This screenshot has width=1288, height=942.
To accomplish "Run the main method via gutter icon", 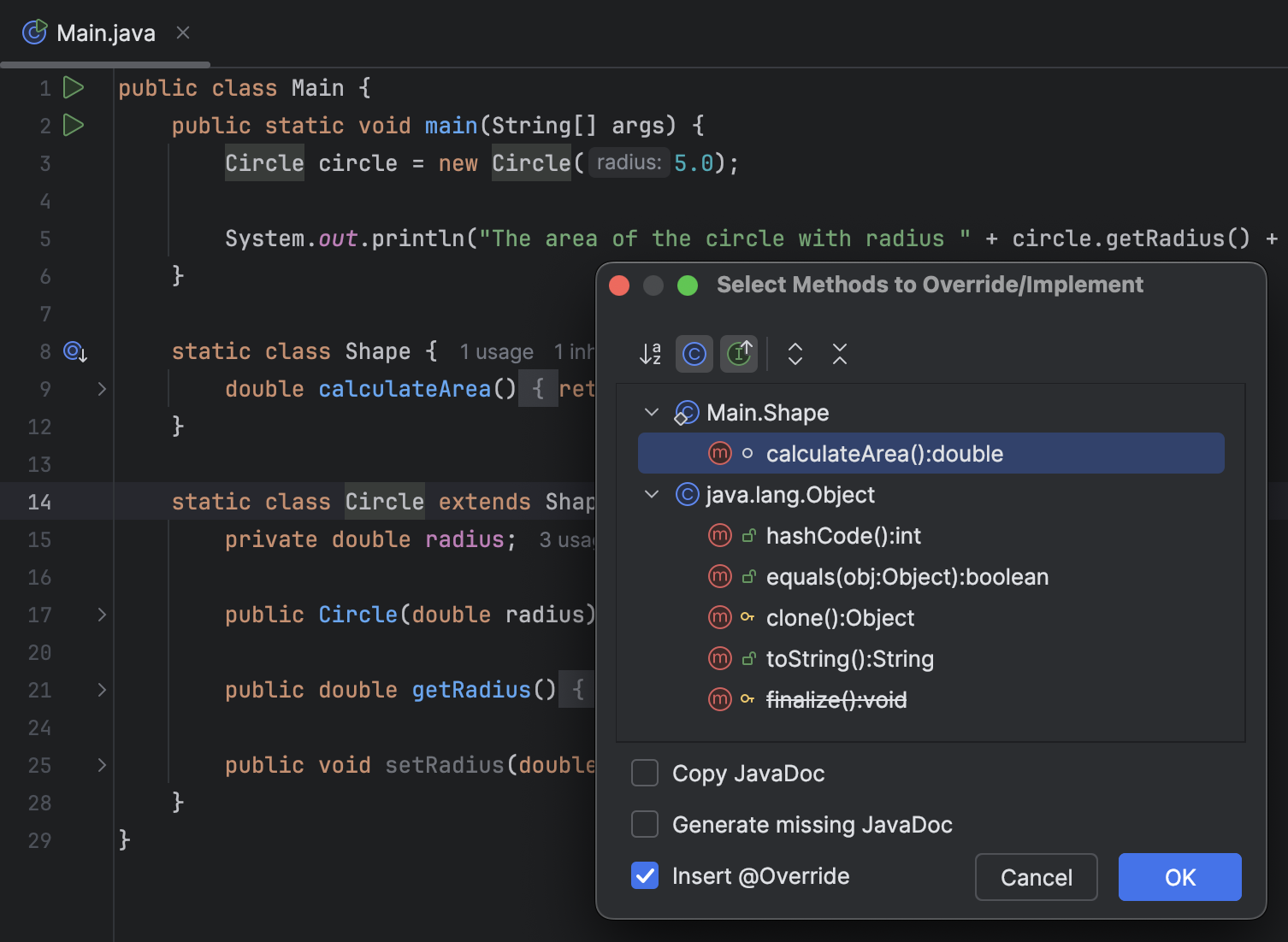I will click(74, 125).
